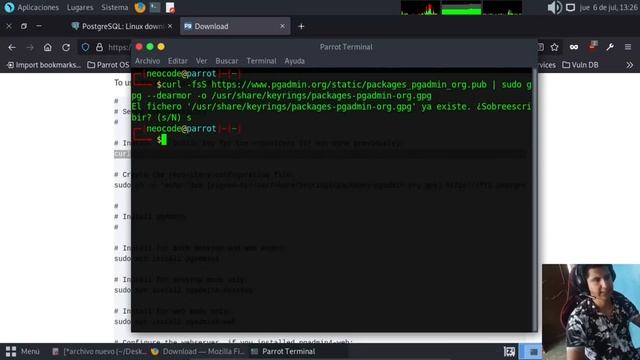The image size is (640, 360).
Task: Bookmark this page with the star icon
Action: point(554,47)
